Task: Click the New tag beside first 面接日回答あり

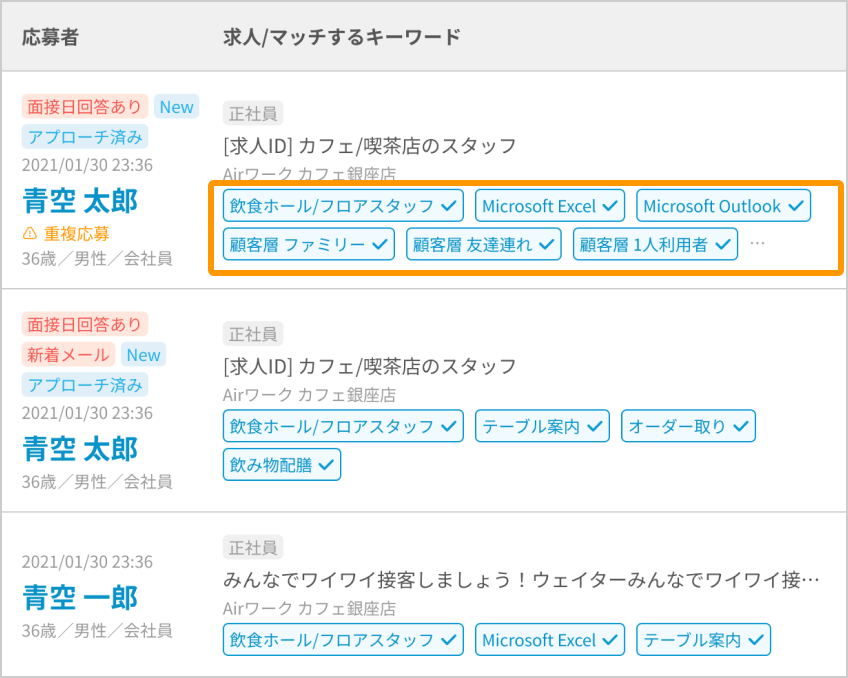Action: click(177, 107)
